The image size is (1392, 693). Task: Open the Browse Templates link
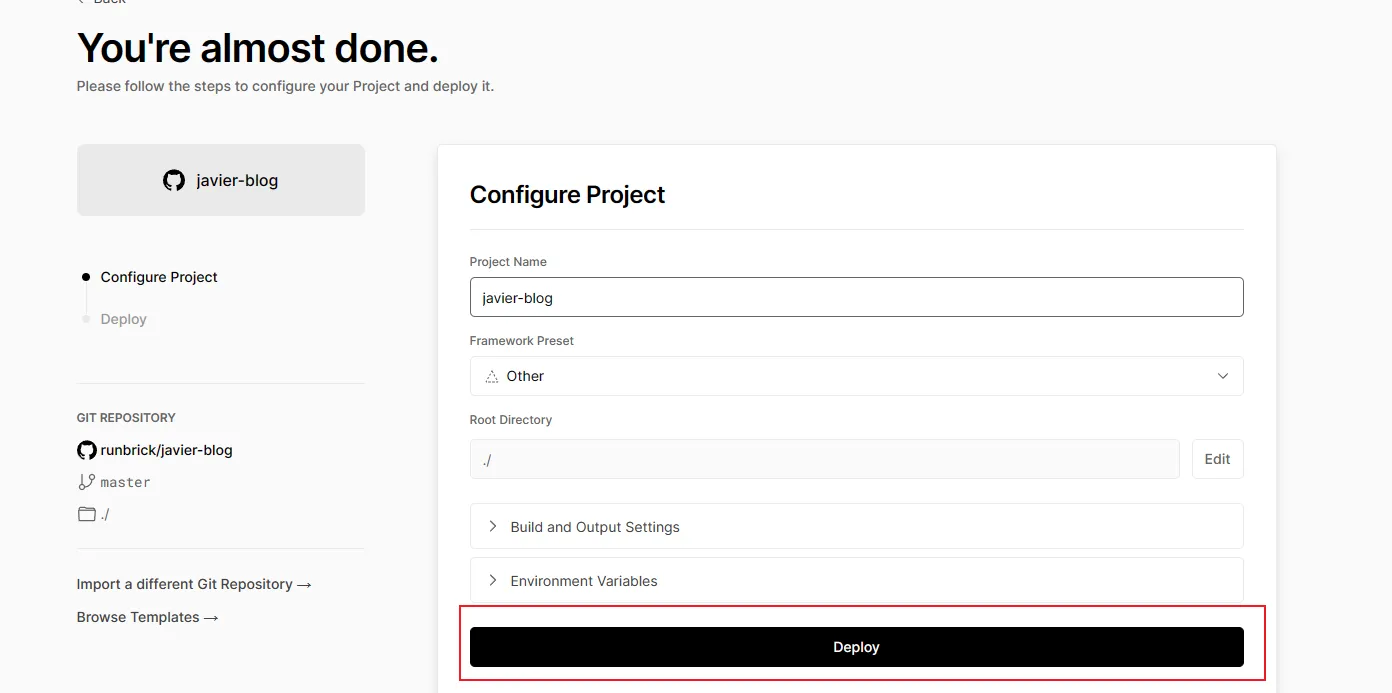point(147,617)
